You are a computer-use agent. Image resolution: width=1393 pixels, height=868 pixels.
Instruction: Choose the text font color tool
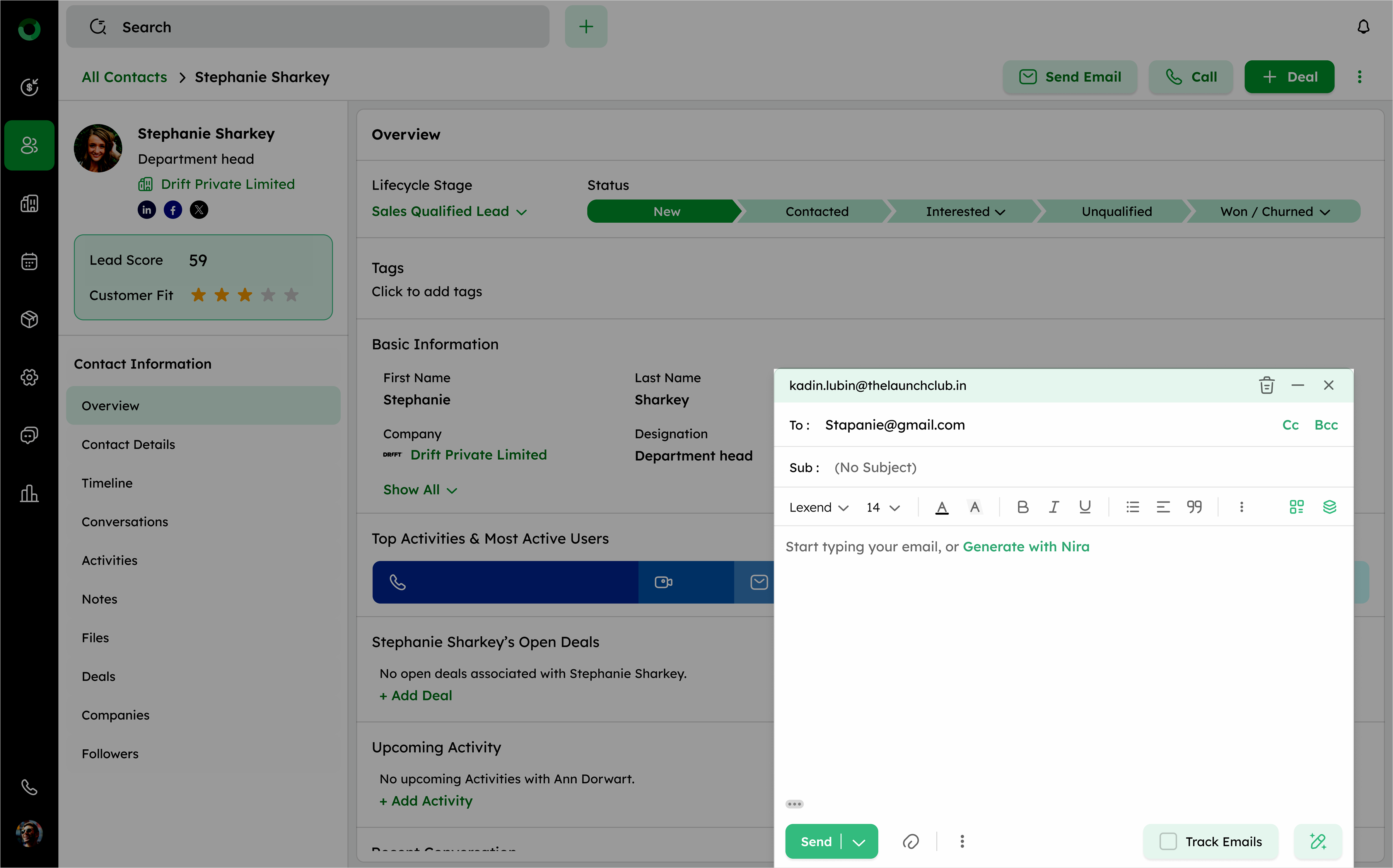[942, 507]
